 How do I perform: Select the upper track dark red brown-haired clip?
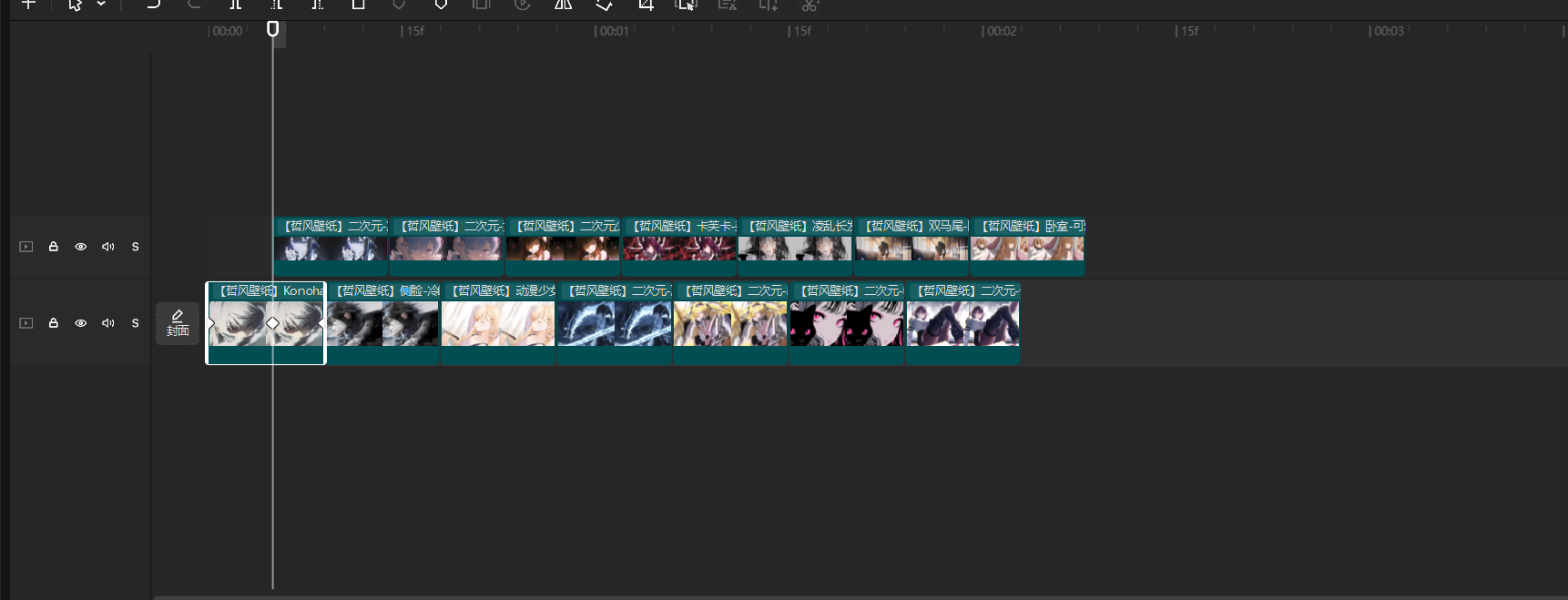pyautogui.click(x=564, y=247)
